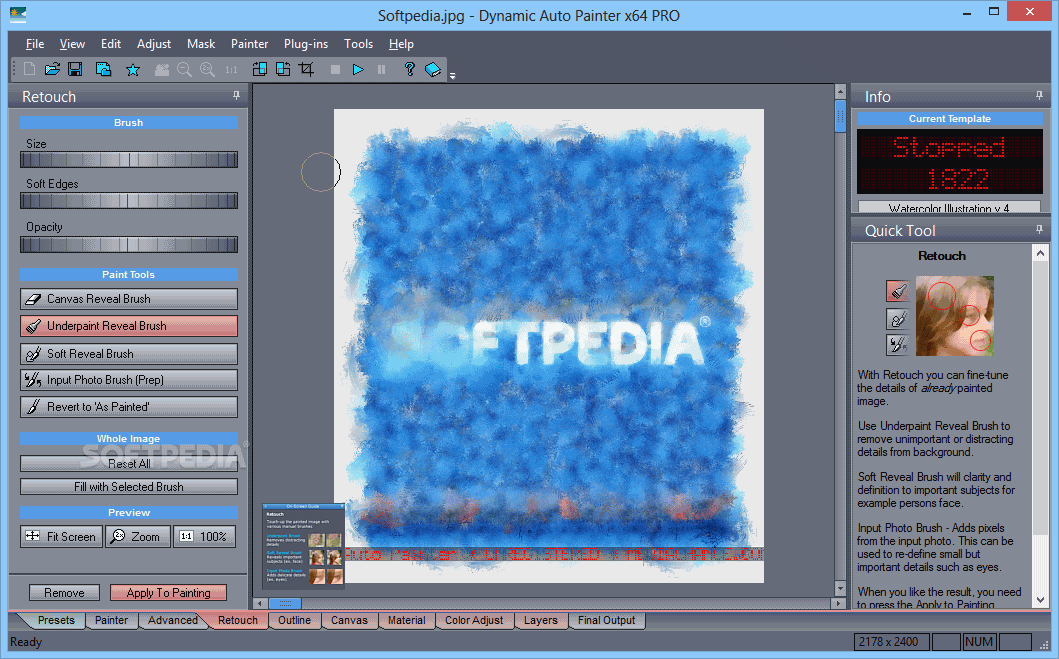Open the Painter menu
The height and width of the screenshot is (659, 1059).
point(249,44)
